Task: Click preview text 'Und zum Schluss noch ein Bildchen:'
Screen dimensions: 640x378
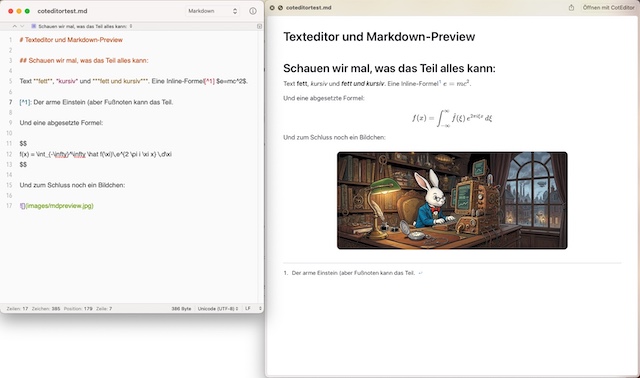Action: [334, 138]
